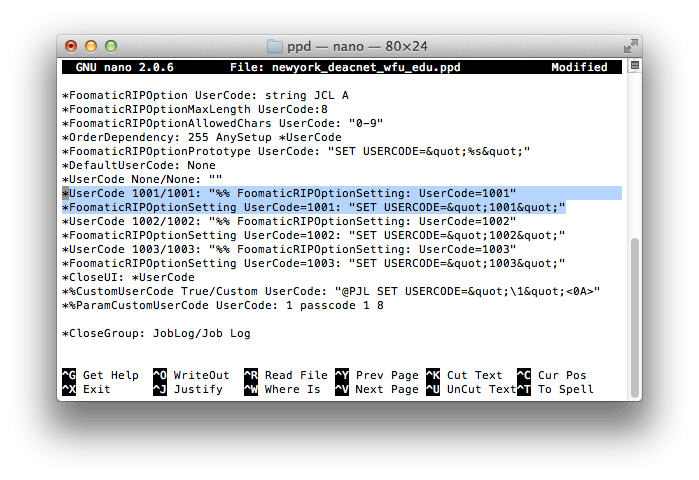The image size is (699, 480).
Task: Place cursor on *DefaultUserCode: None line
Action: click(x=139, y=165)
